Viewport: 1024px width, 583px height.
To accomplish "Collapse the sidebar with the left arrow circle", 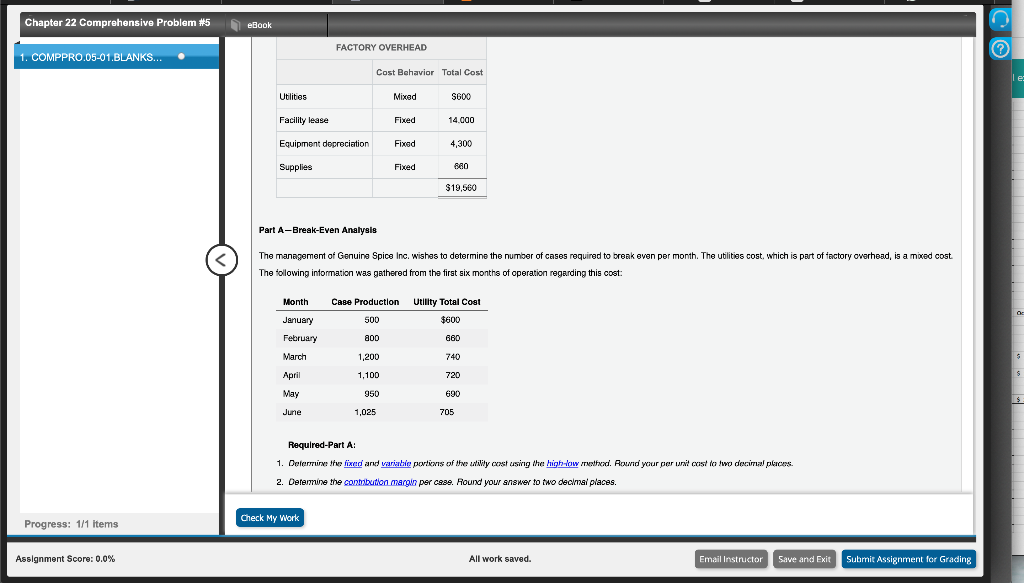I will (x=221, y=260).
